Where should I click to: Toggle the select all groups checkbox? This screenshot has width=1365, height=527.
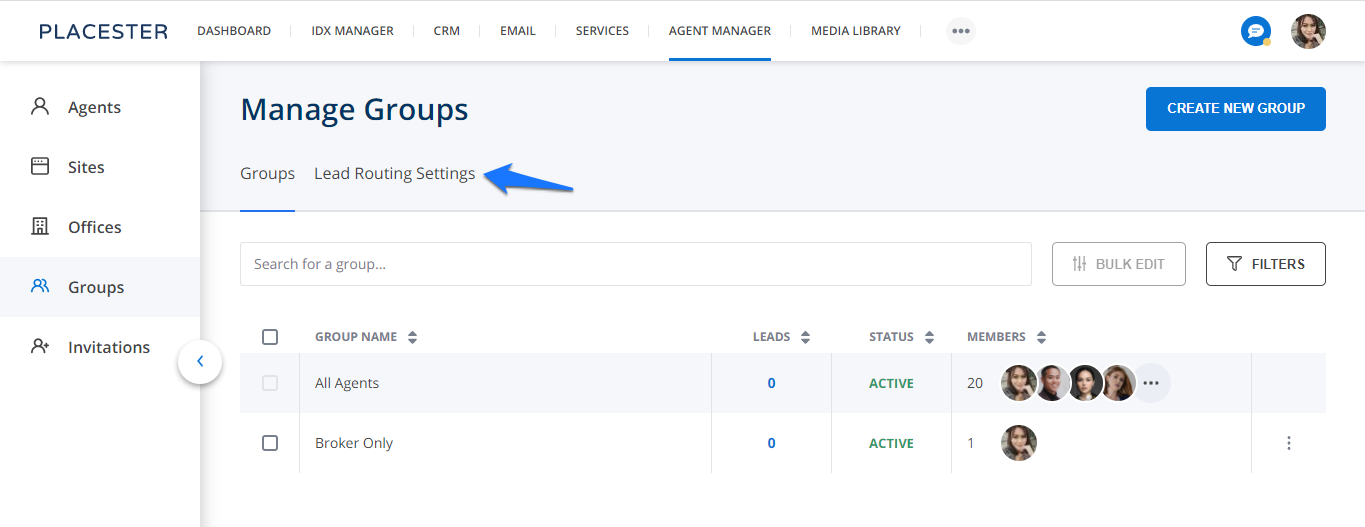[270, 337]
